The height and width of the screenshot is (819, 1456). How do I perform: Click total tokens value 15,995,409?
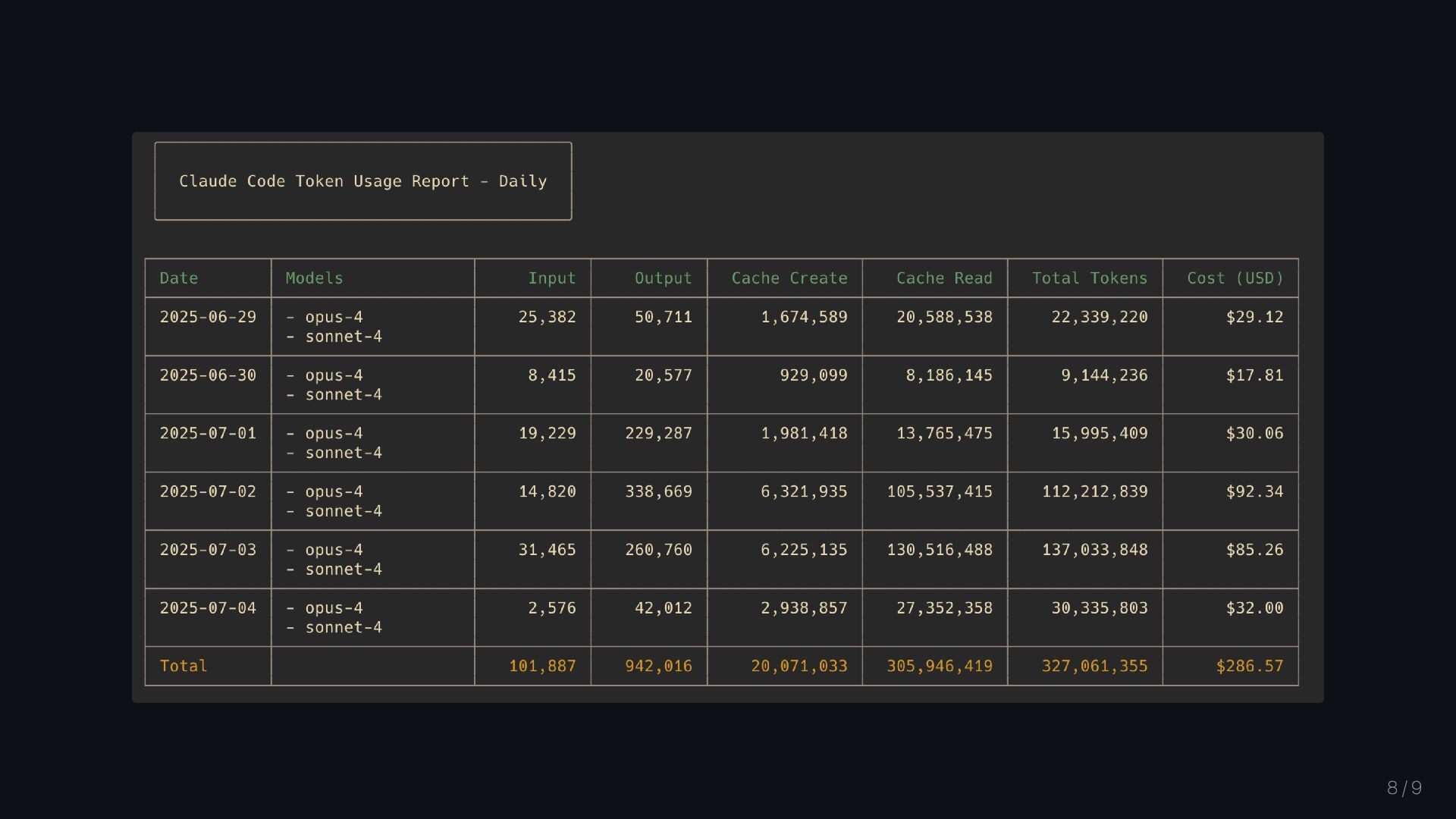1100,433
